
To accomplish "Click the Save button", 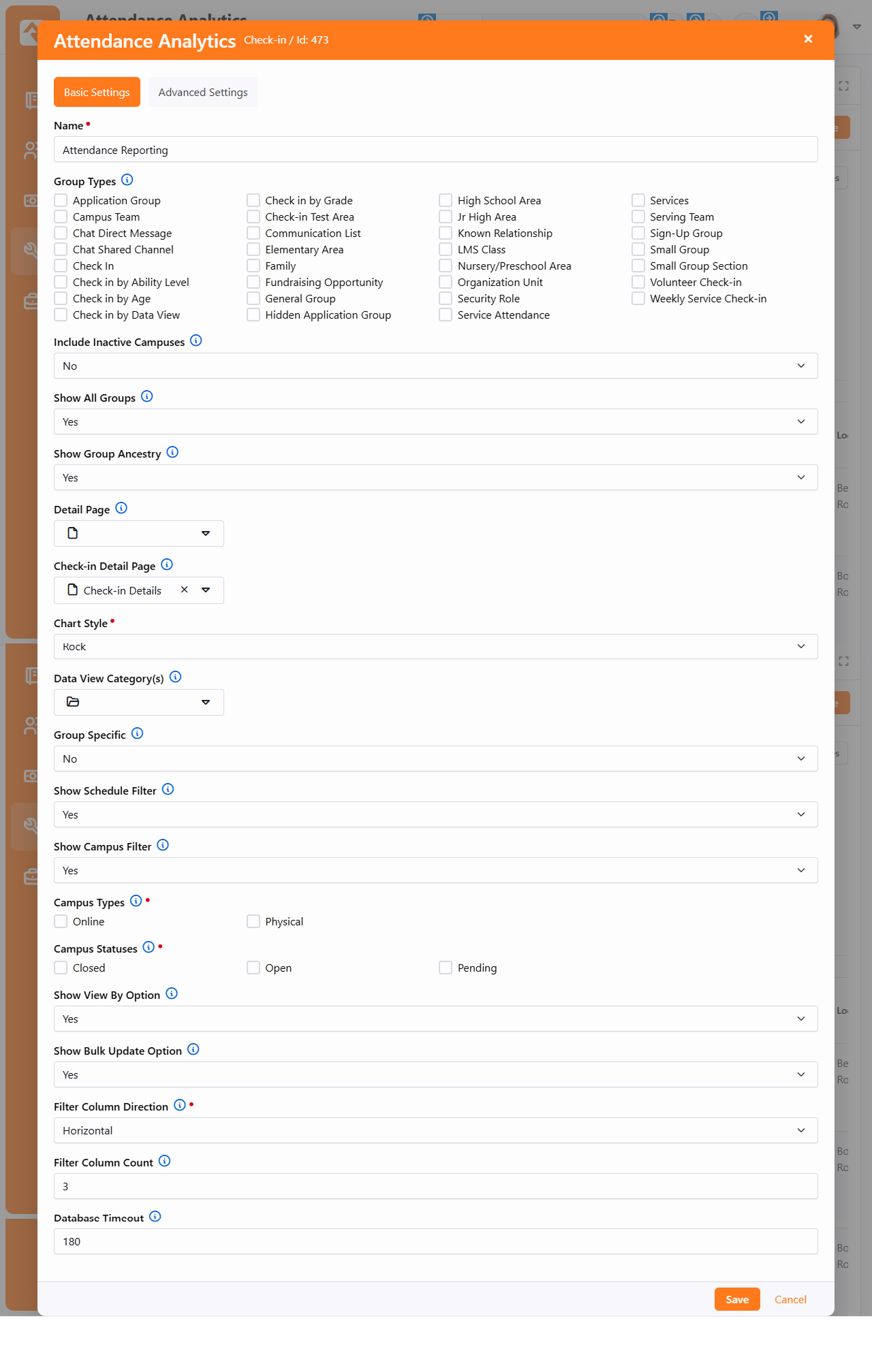I will pyautogui.click(x=736, y=1300).
